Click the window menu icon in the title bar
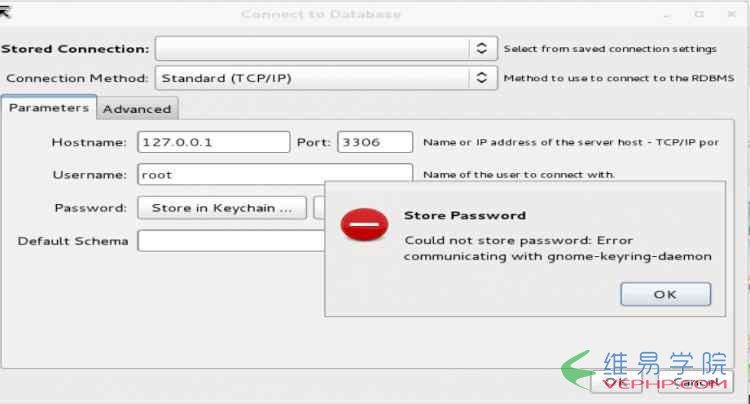 (5, 12)
